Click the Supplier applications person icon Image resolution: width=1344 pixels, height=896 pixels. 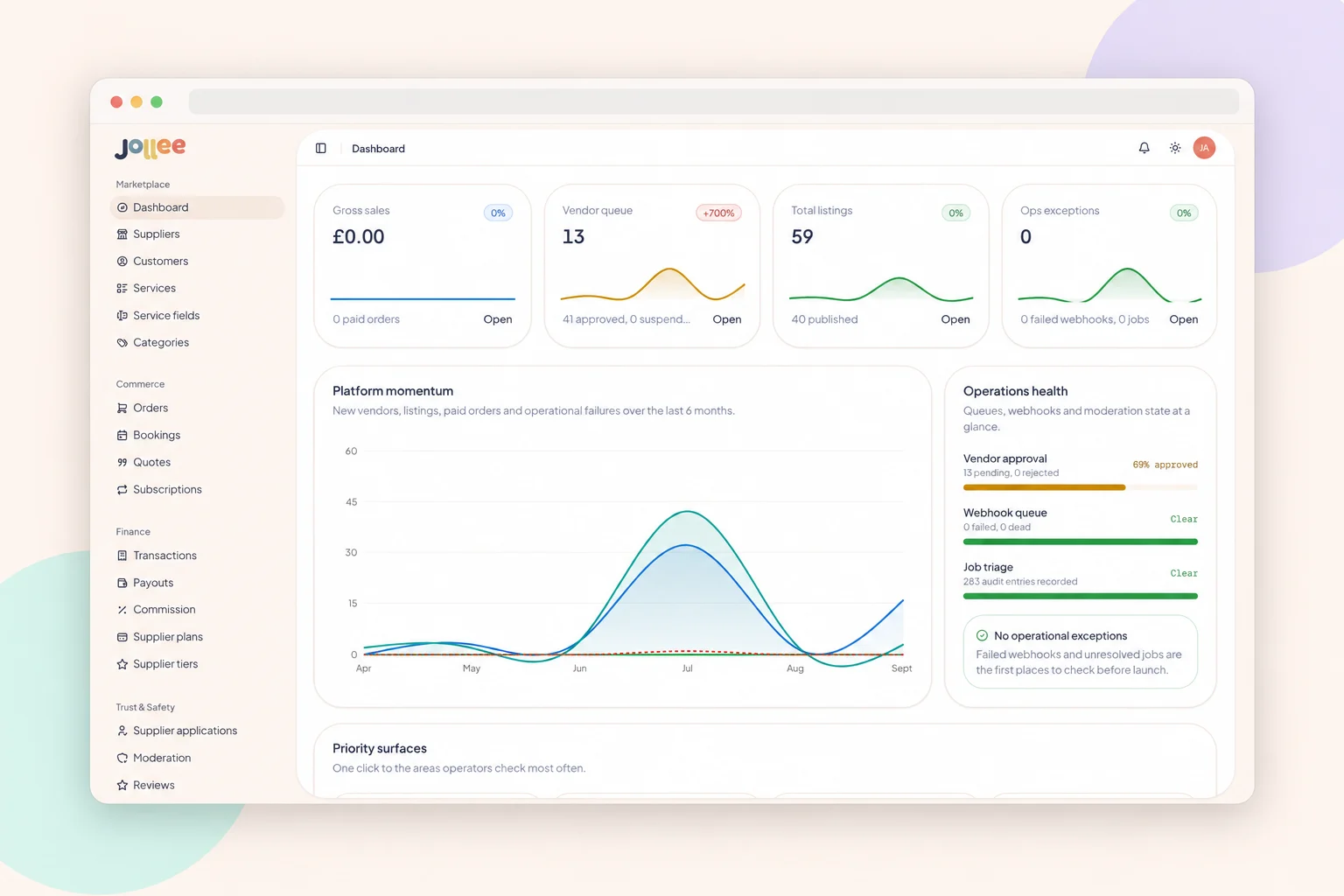122,731
